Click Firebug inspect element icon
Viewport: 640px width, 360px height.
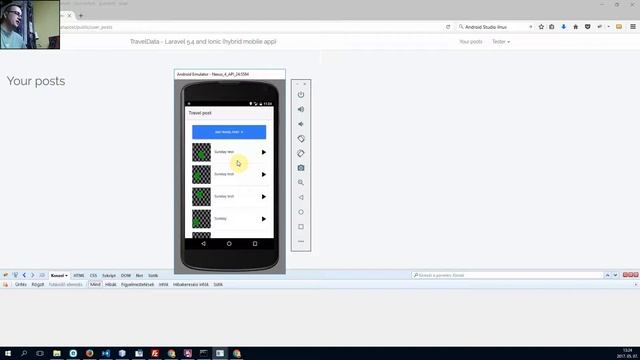point(15,276)
